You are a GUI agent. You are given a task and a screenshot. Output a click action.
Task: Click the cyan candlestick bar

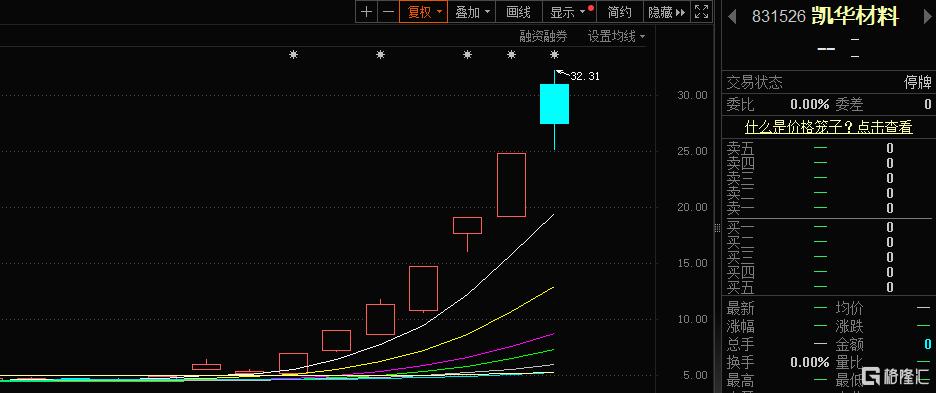[555, 104]
